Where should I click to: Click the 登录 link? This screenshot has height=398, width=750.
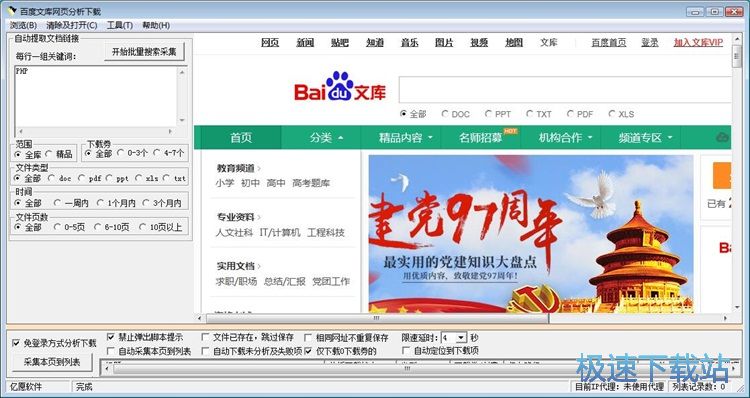pos(650,43)
